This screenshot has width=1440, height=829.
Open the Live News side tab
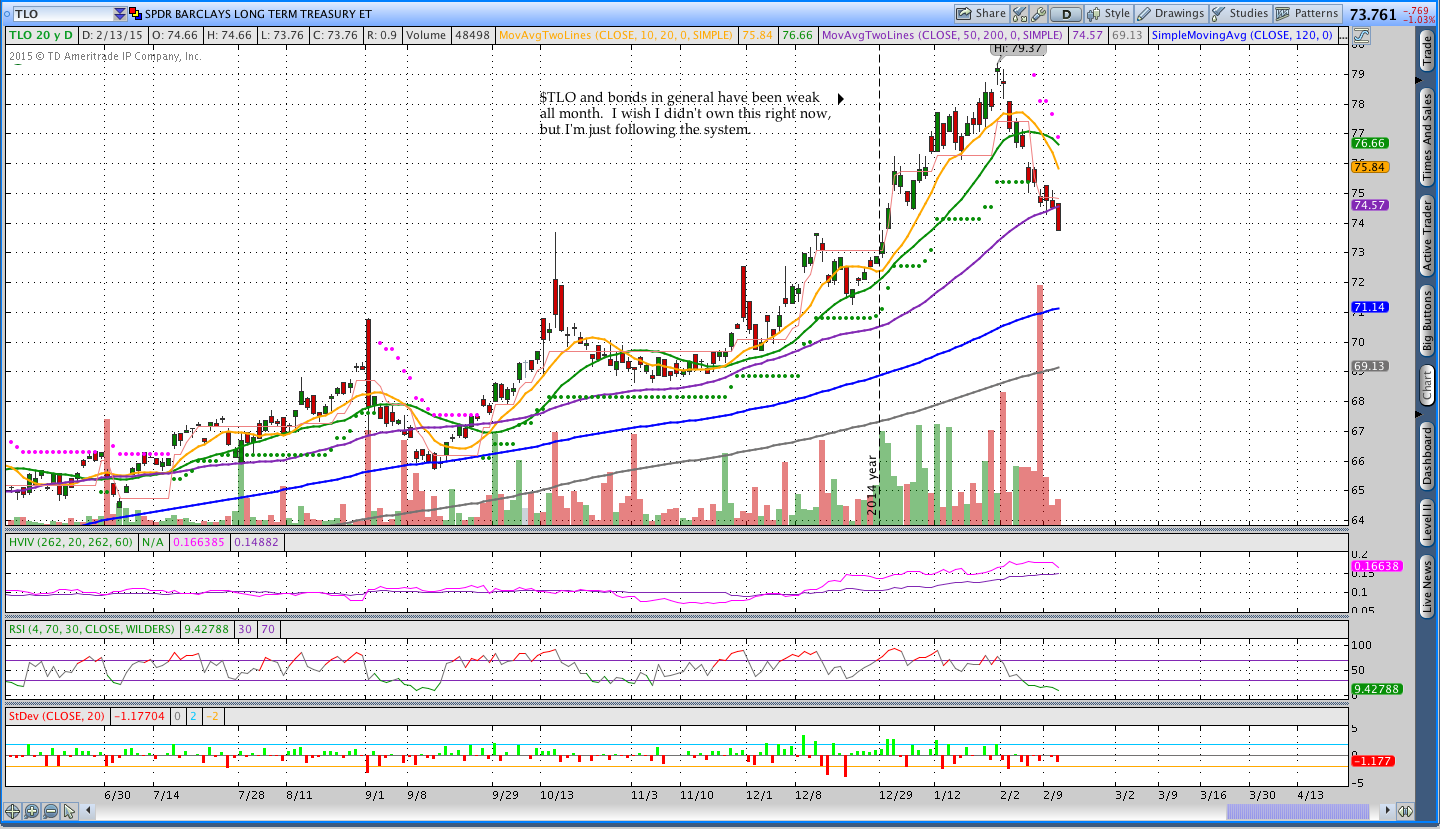(1428, 587)
